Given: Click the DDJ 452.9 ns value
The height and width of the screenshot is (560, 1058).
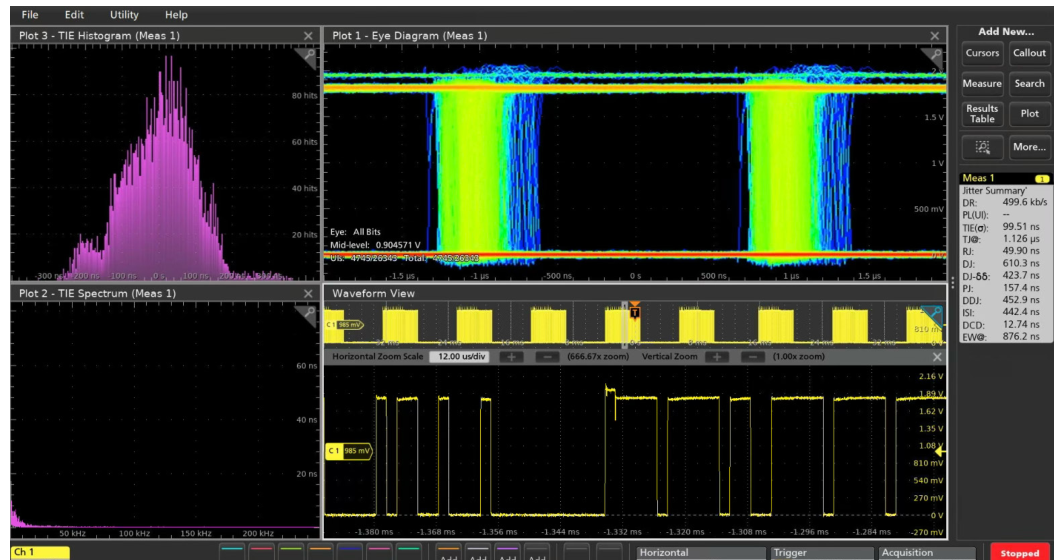Looking at the screenshot, I should (x=1022, y=300).
